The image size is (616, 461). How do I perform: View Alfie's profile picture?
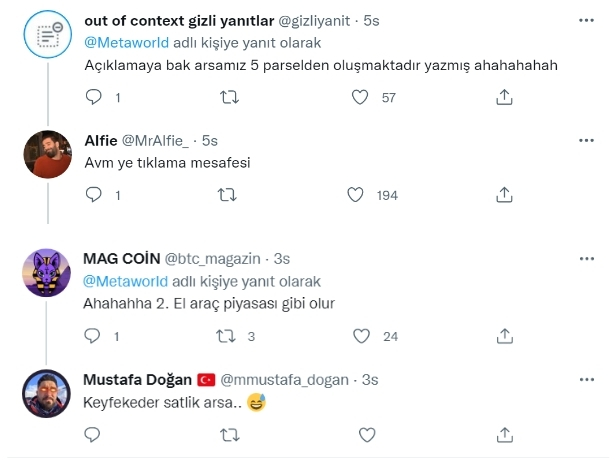pos(45,153)
